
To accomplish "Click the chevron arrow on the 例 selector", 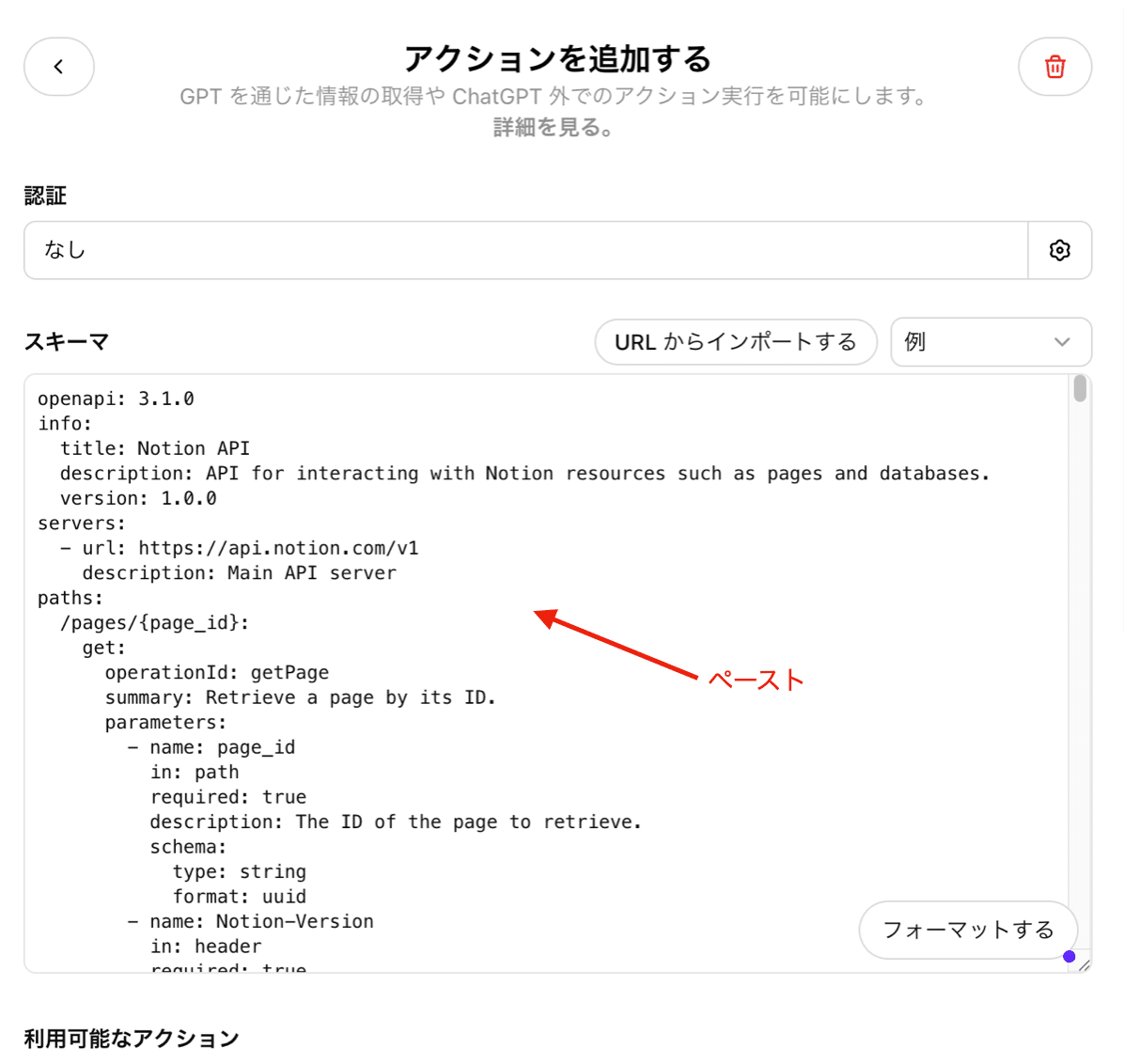I will click(x=1063, y=342).
